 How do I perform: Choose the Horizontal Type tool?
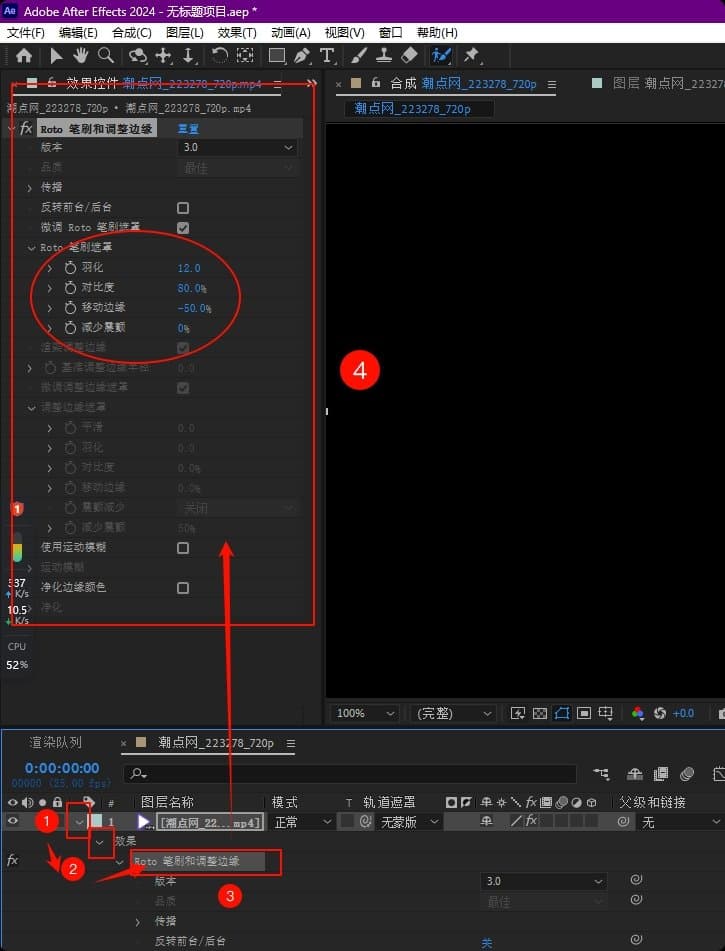(x=327, y=56)
